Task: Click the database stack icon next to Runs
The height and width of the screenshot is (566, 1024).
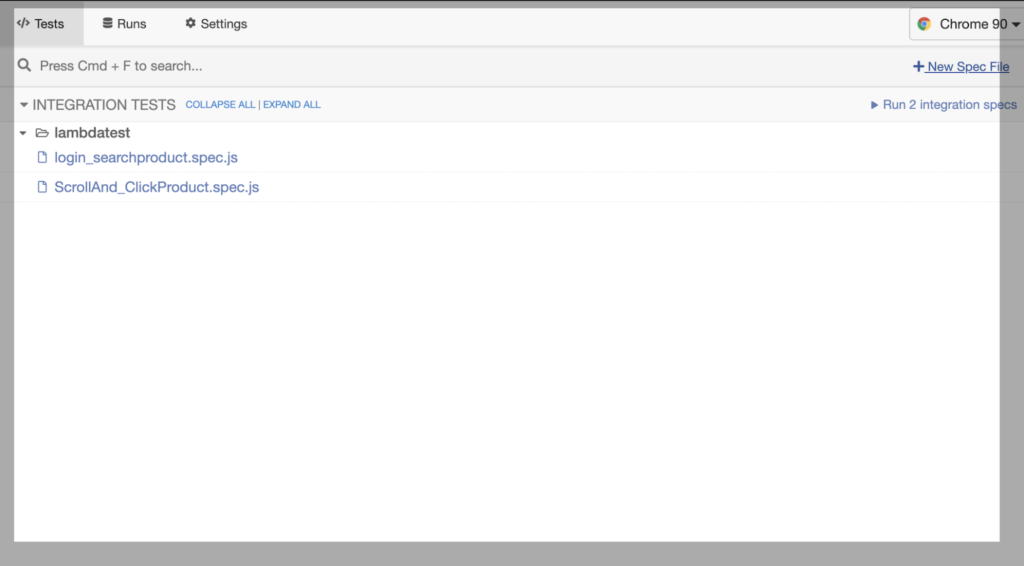Action: 107,23
